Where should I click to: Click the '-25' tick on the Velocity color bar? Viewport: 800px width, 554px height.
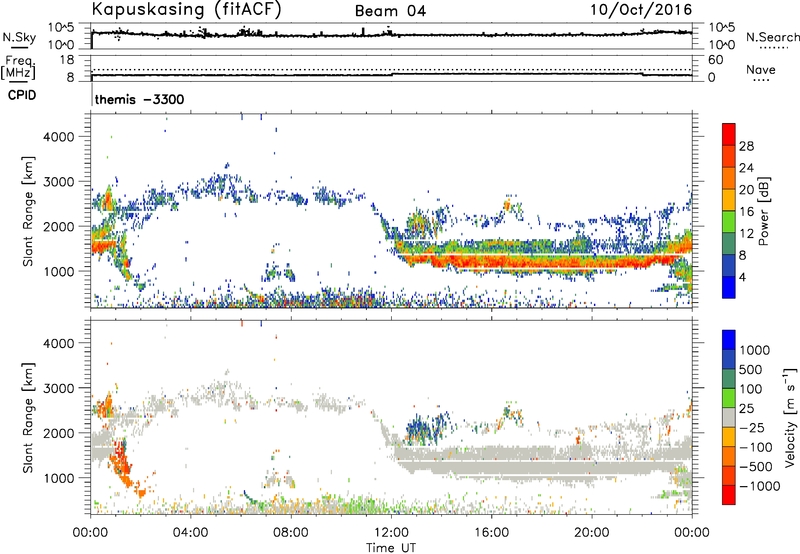pyautogui.click(x=752, y=427)
